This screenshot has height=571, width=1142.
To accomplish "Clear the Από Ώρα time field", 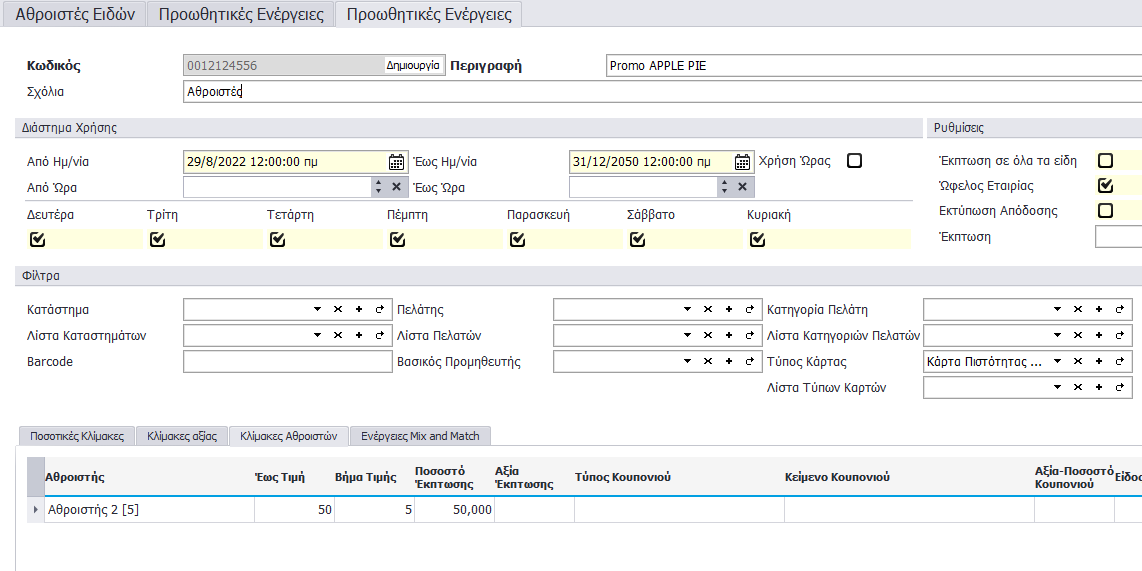I will (x=396, y=187).
